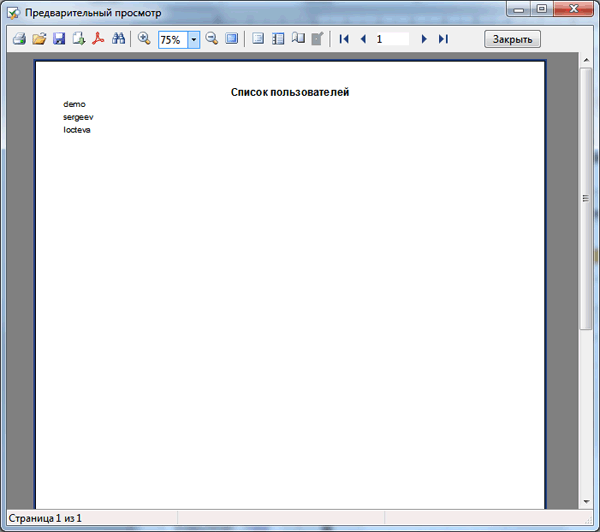The image size is (600, 532).
Task: Export the report to PDF
Action: (x=98, y=39)
